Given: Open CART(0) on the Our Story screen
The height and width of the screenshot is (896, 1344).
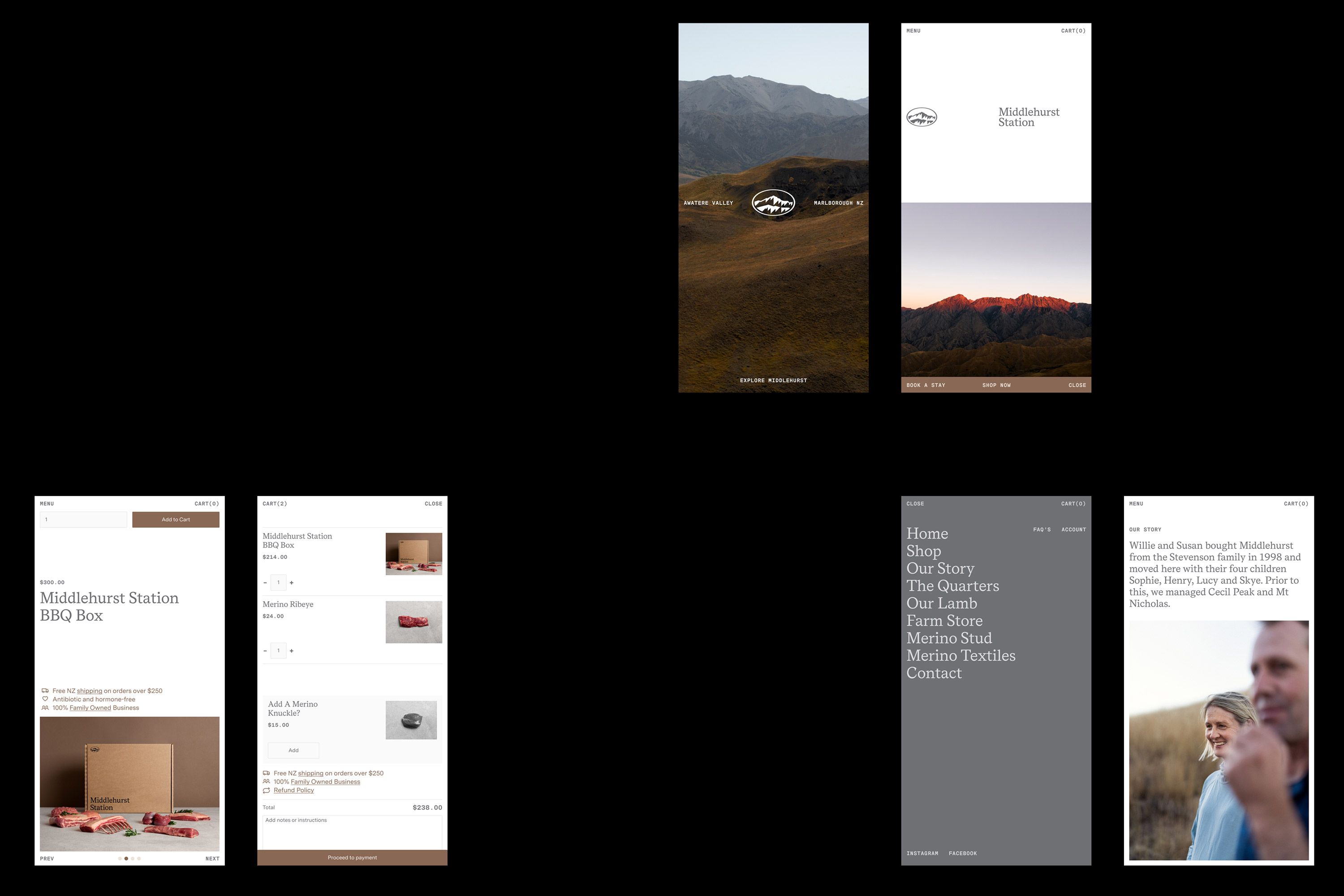Looking at the screenshot, I should pyautogui.click(x=1296, y=504).
